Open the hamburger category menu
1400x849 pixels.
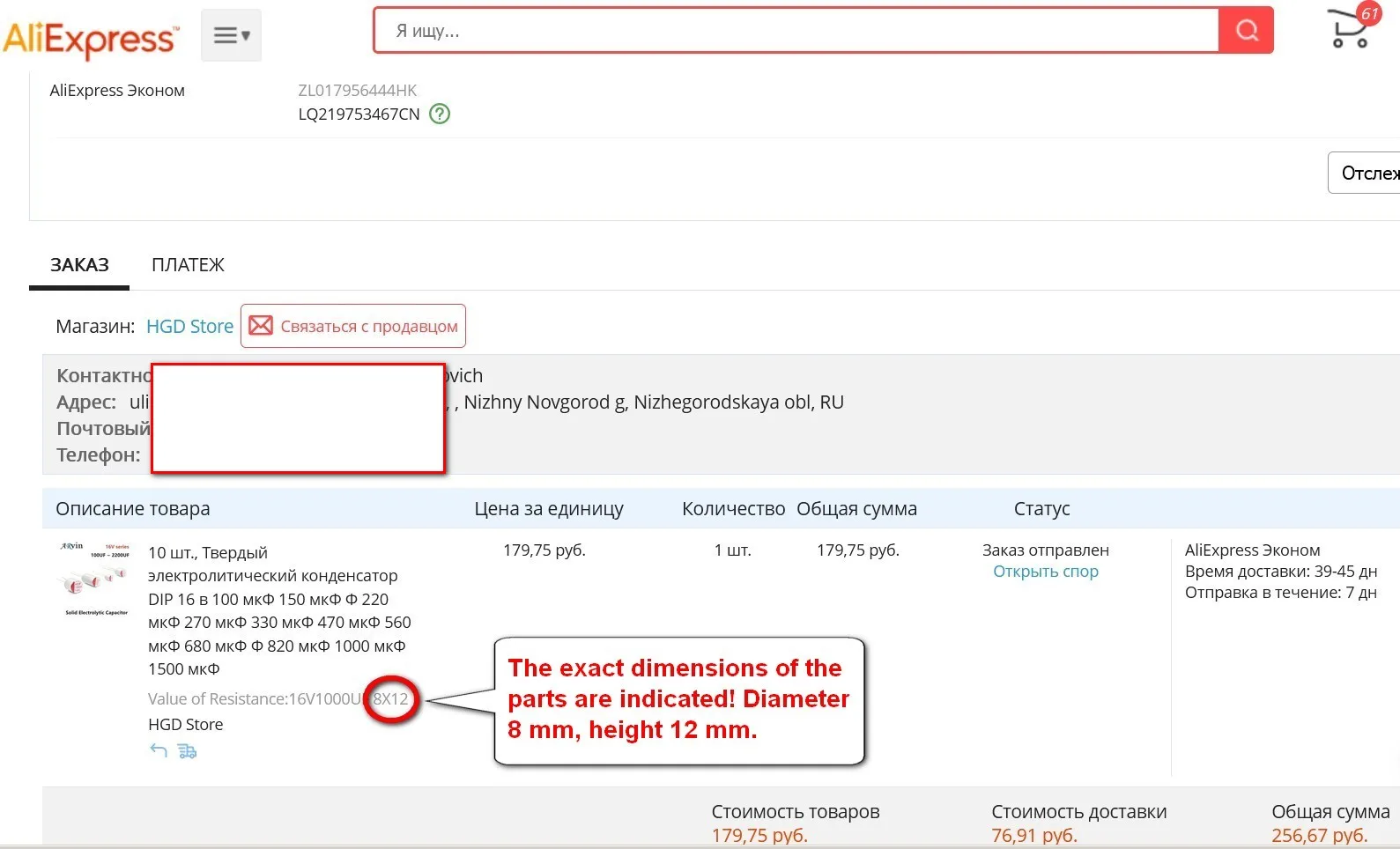[x=231, y=35]
